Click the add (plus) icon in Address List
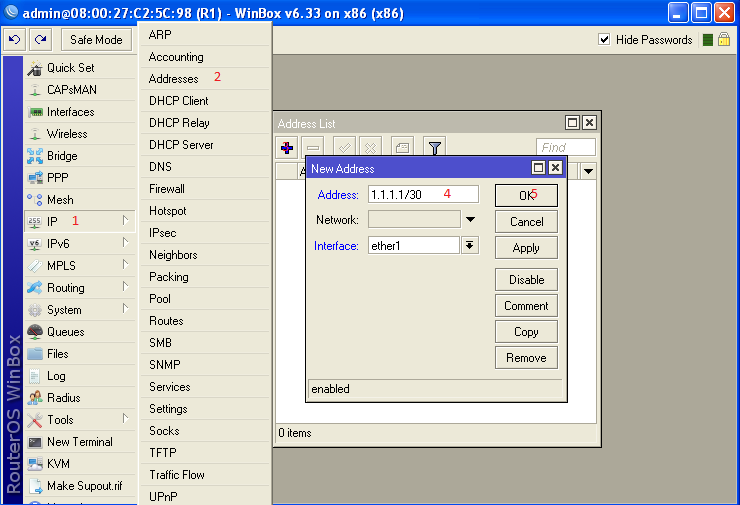This screenshot has width=740, height=505. tap(286, 148)
